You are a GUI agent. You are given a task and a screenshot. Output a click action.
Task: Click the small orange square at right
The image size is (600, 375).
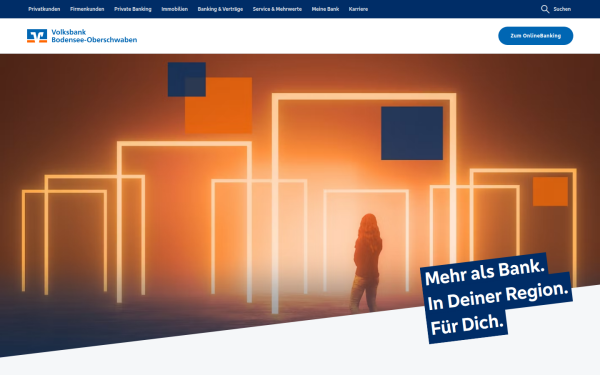550,191
